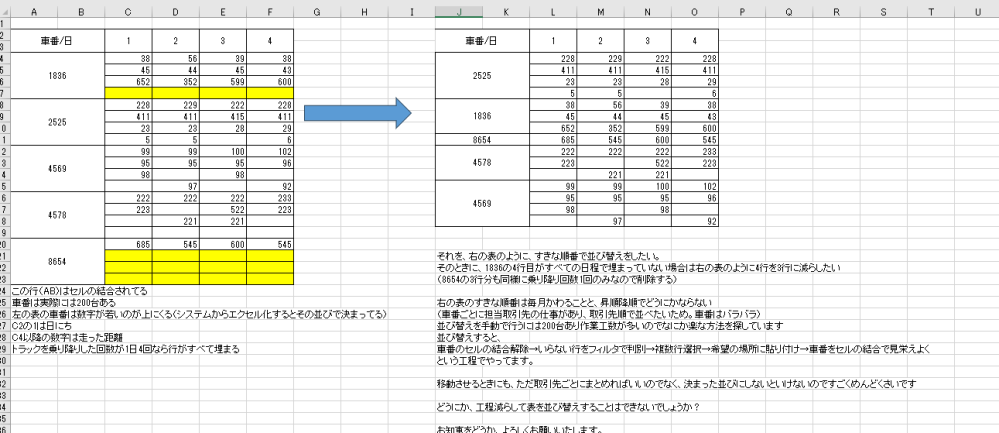This screenshot has width=999, height=433.
Task: Select column G header
Action: pyautogui.click(x=317, y=11)
